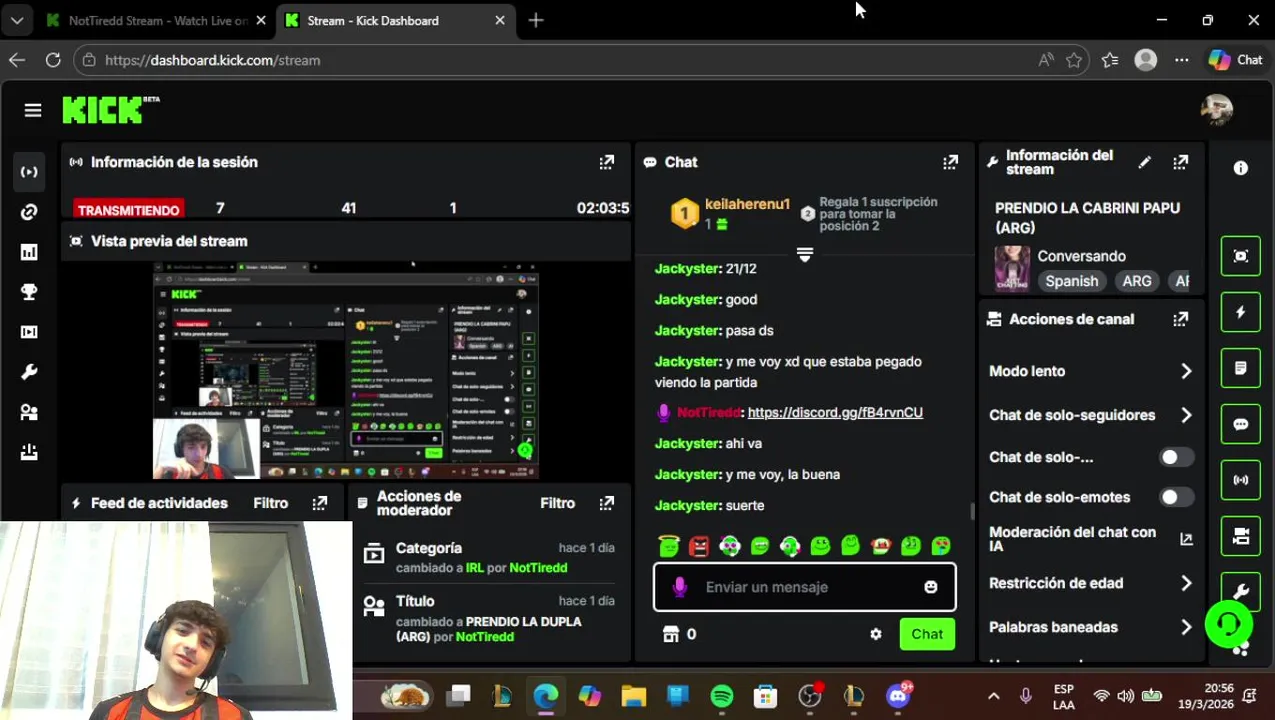Image resolution: width=1275 pixels, height=720 pixels.
Task: Click the Enviar un mensaje input field
Action: coord(804,587)
